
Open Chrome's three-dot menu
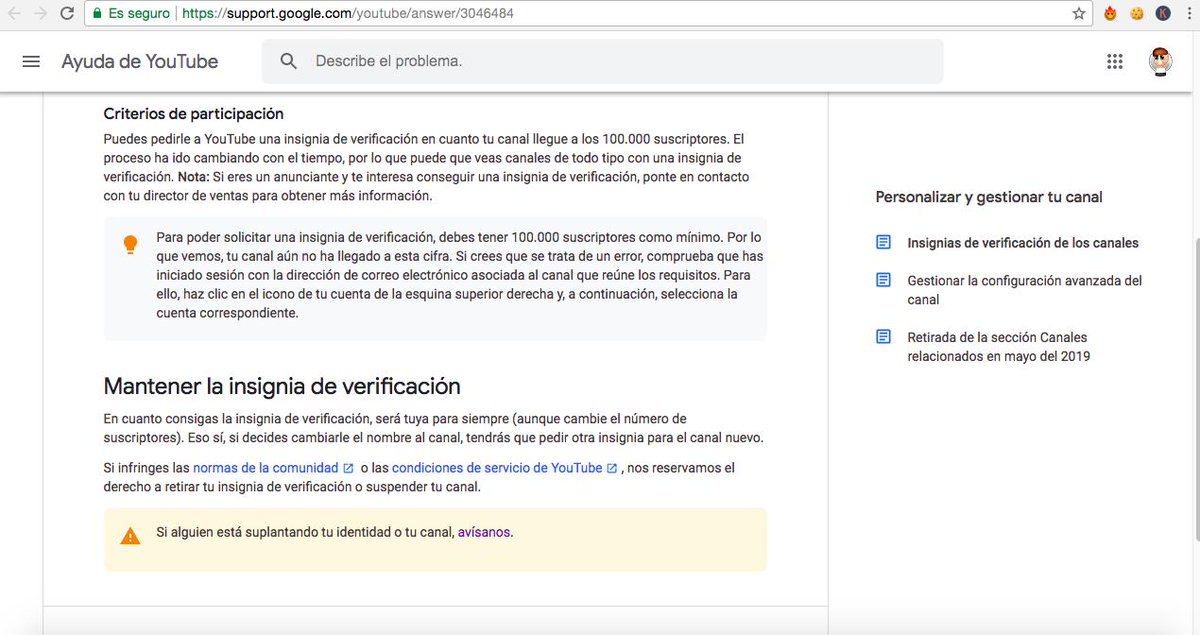[1189, 14]
